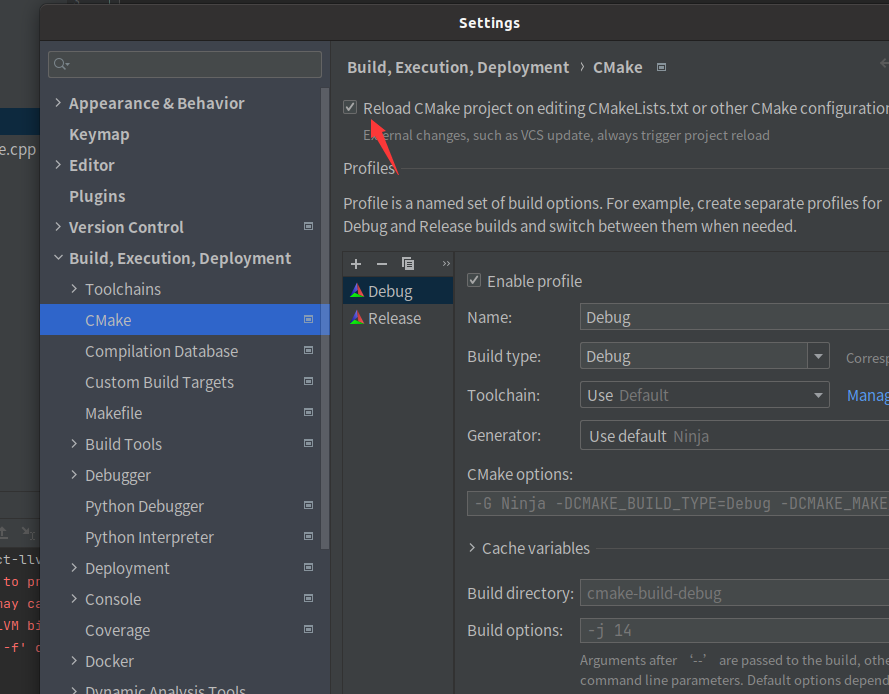This screenshot has width=889, height=694.
Task: Show more profile toolbar actions
Action: 446,264
